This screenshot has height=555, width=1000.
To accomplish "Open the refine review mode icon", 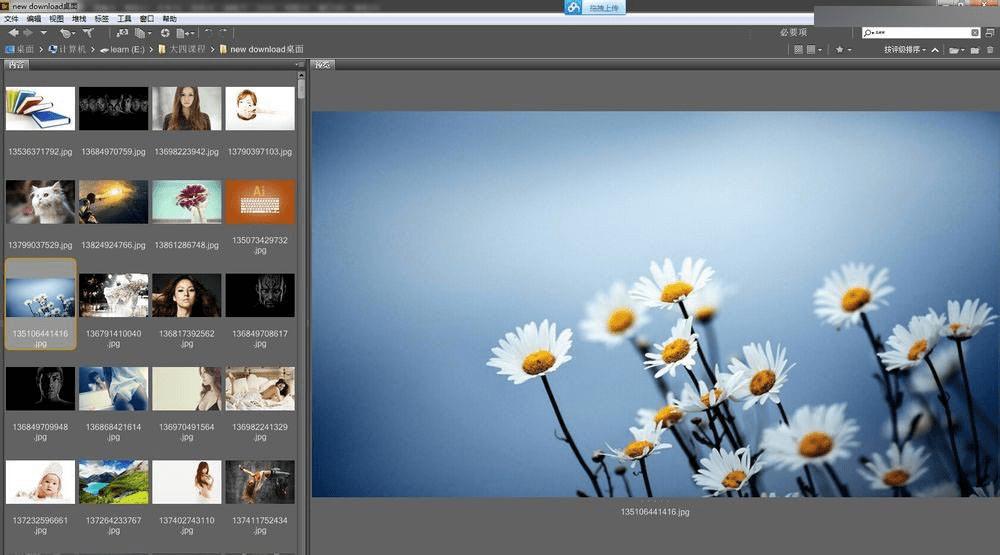I will click(x=143, y=33).
